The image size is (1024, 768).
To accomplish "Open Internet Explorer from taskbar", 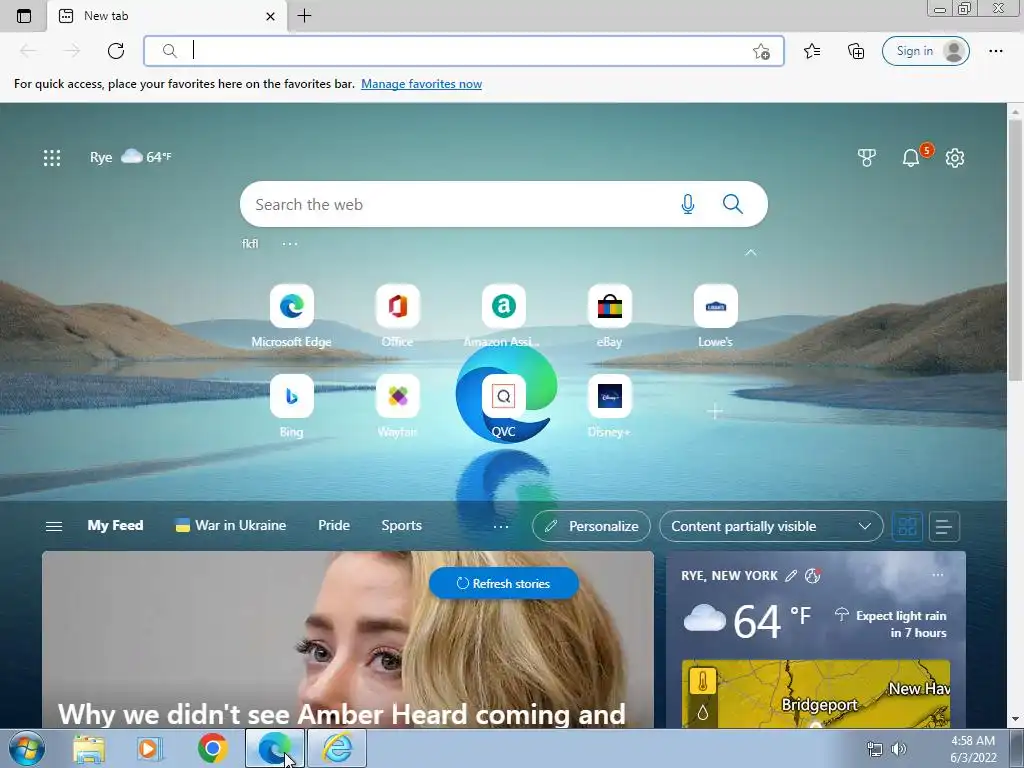I will 337,748.
